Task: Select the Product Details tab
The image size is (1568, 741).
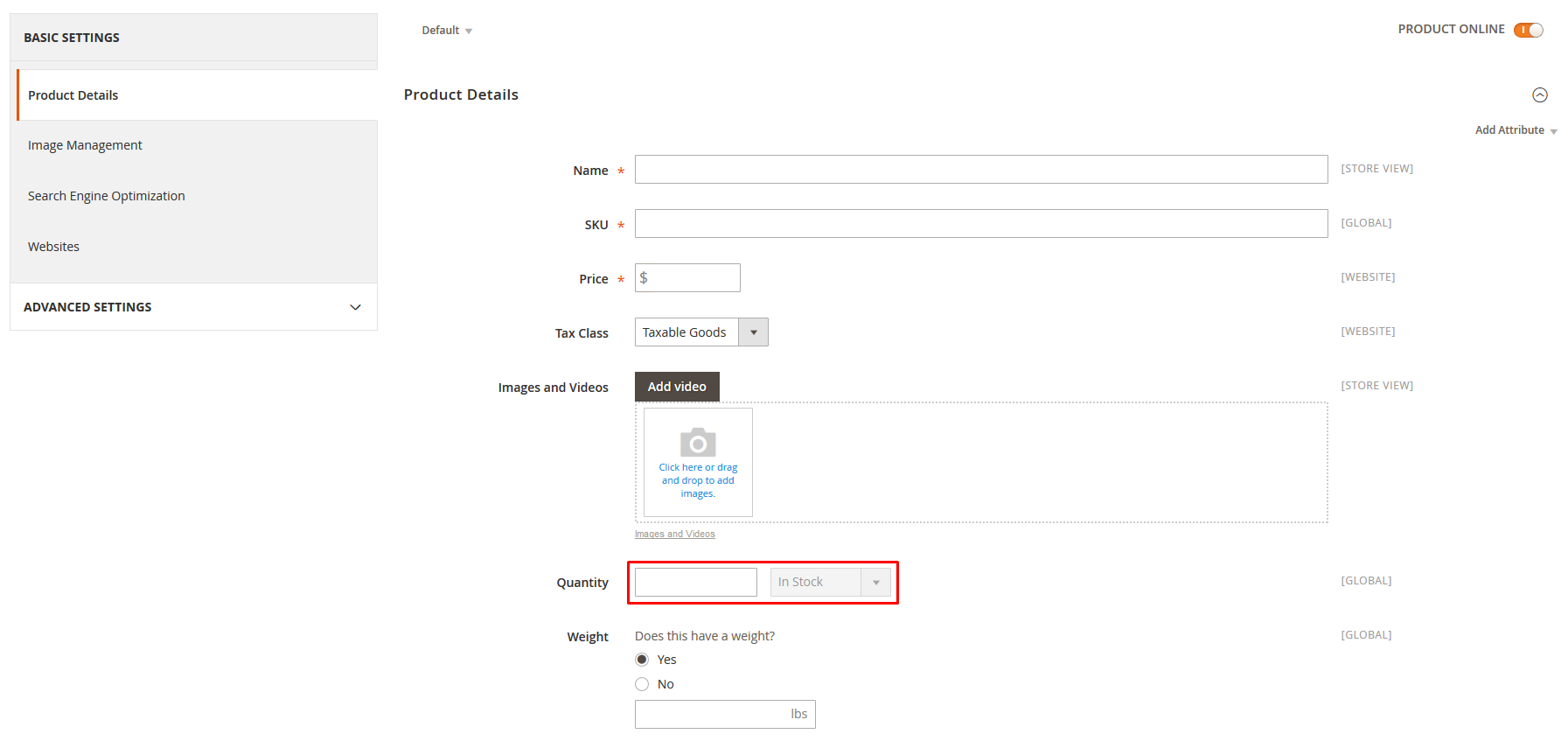Action: click(73, 95)
